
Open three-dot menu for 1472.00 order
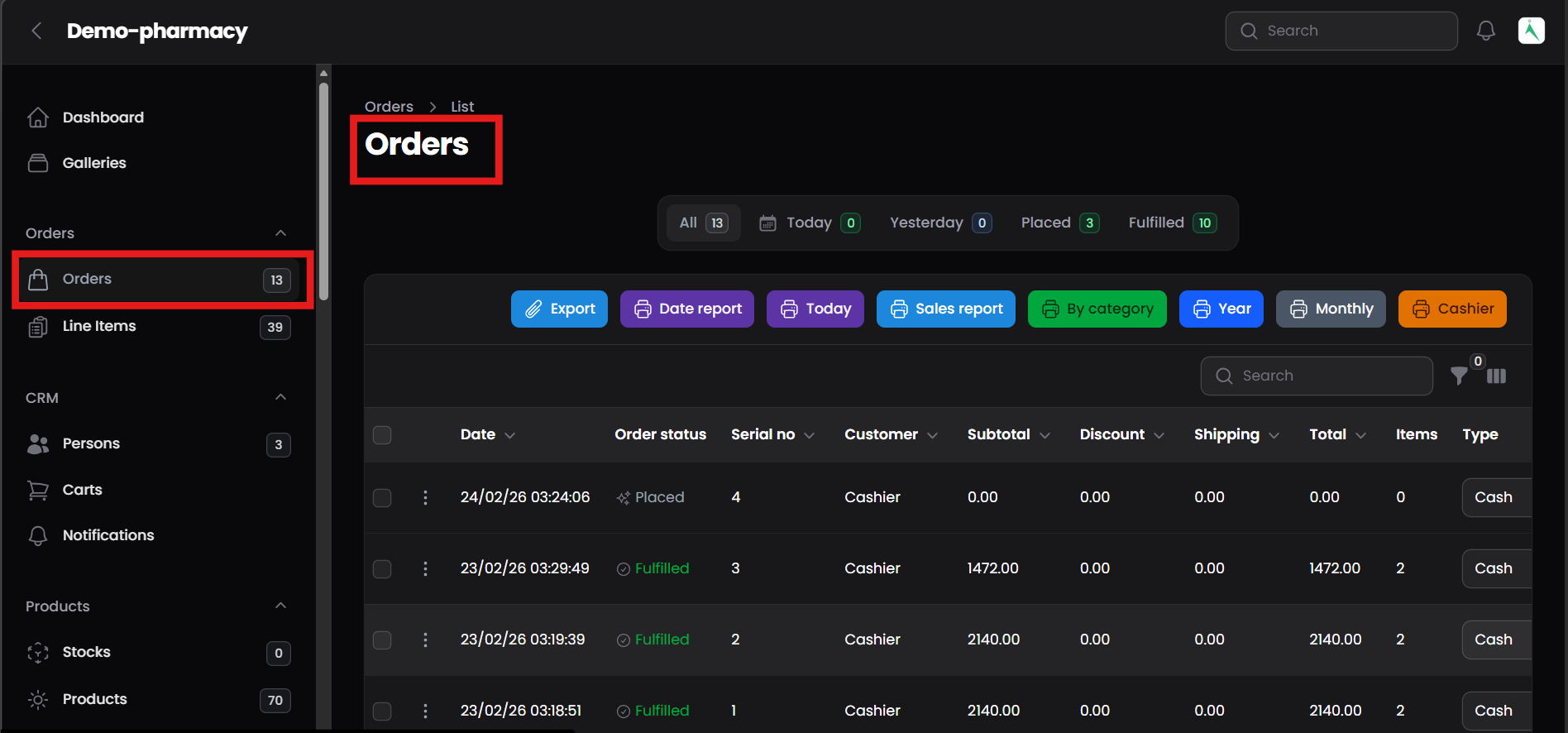pyautogui.click(x=425, y=568)
